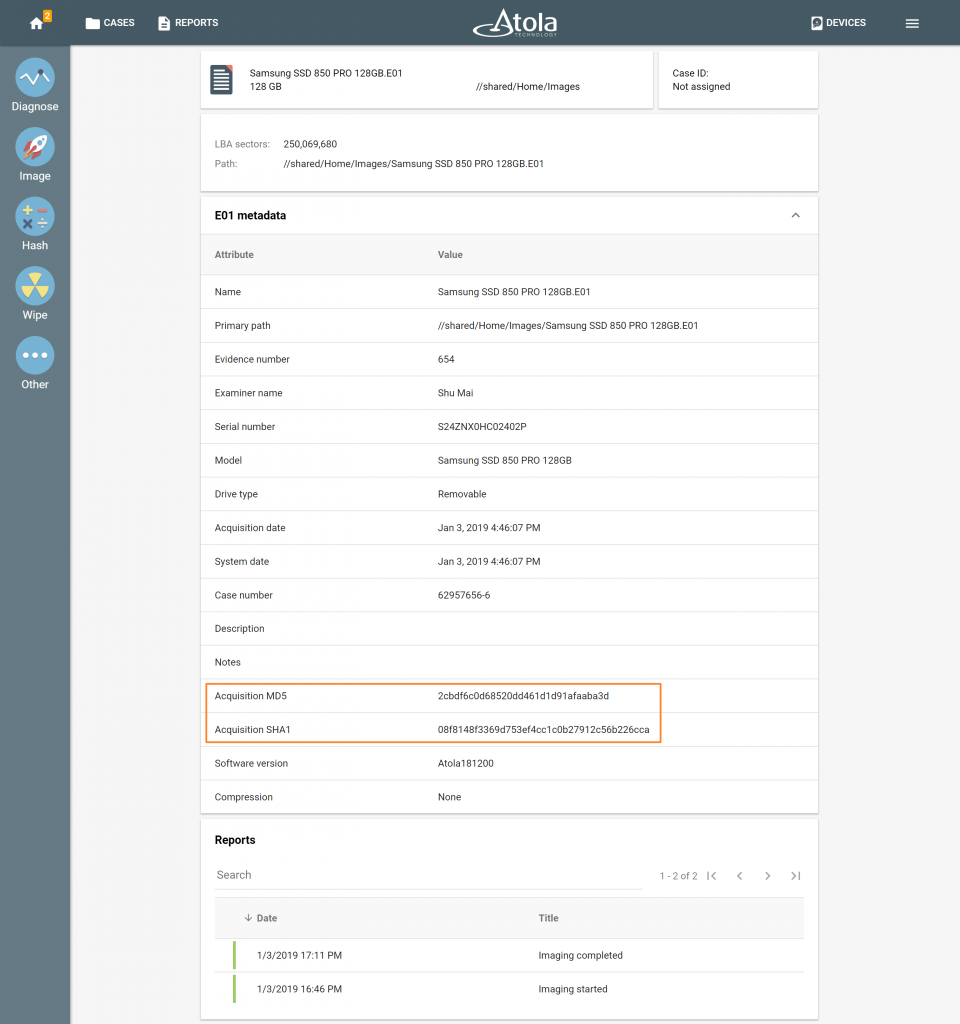Select the Acquisition MD5 hash value
The image size is (960, 1024).
(x=523, y=696)
